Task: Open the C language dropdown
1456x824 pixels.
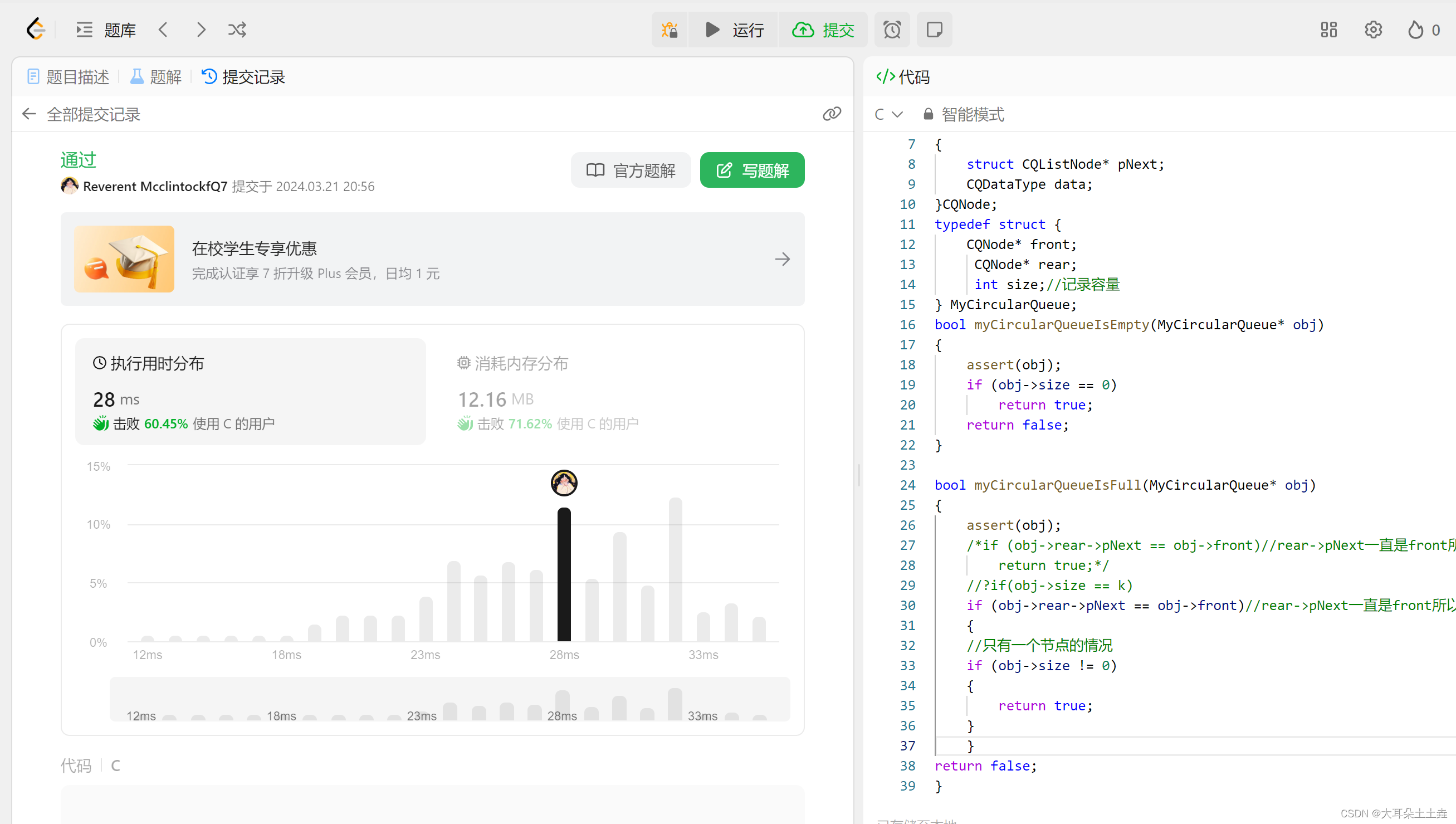Action: coord(888,114)
